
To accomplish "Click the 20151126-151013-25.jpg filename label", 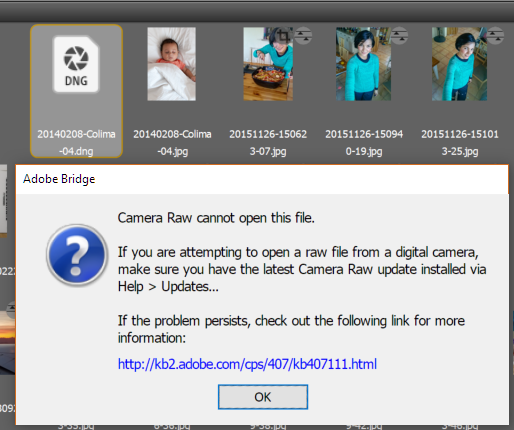I will (460, 143).
